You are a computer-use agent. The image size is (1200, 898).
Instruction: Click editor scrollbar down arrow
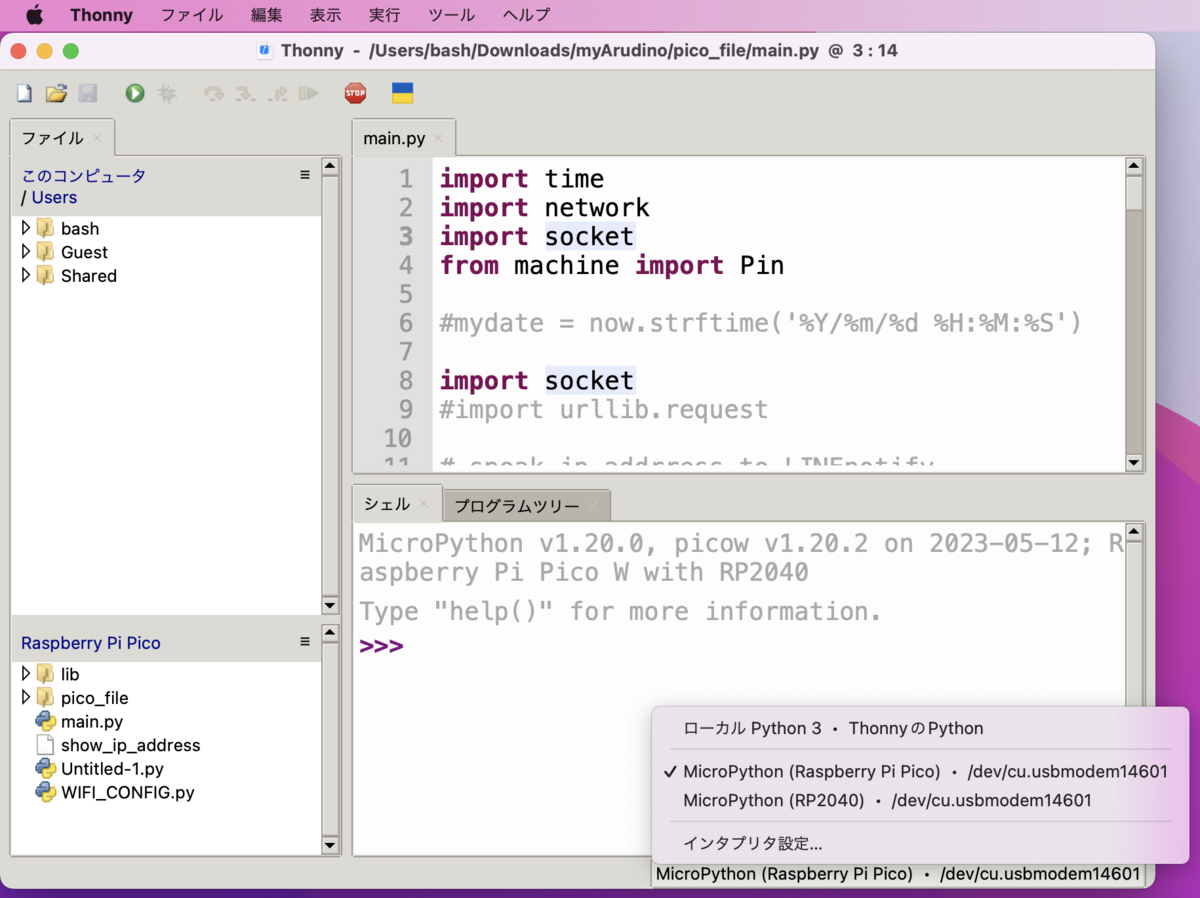point(1134,462)
